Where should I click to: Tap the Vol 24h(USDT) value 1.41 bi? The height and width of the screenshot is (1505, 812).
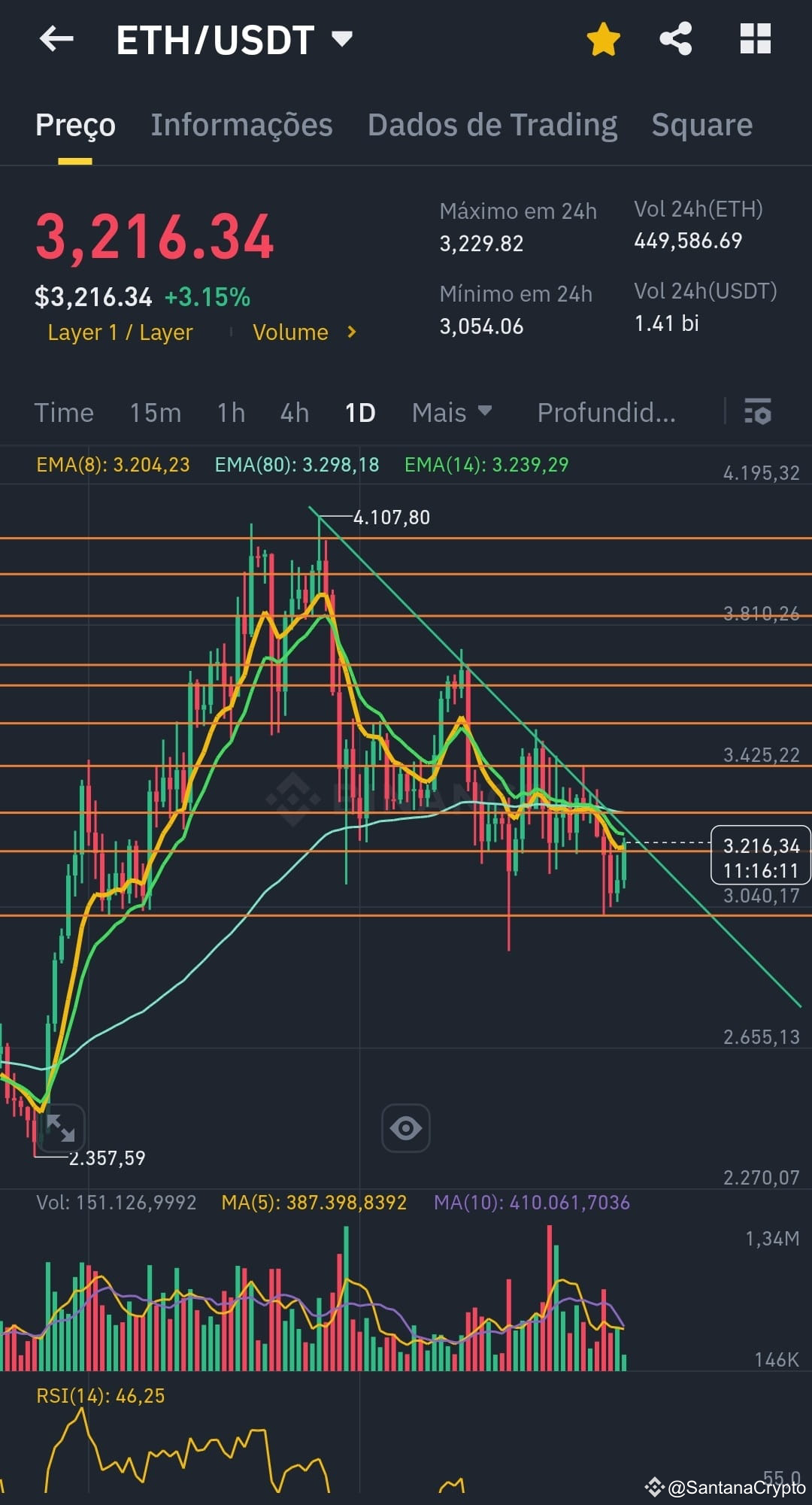coord(666,323)
